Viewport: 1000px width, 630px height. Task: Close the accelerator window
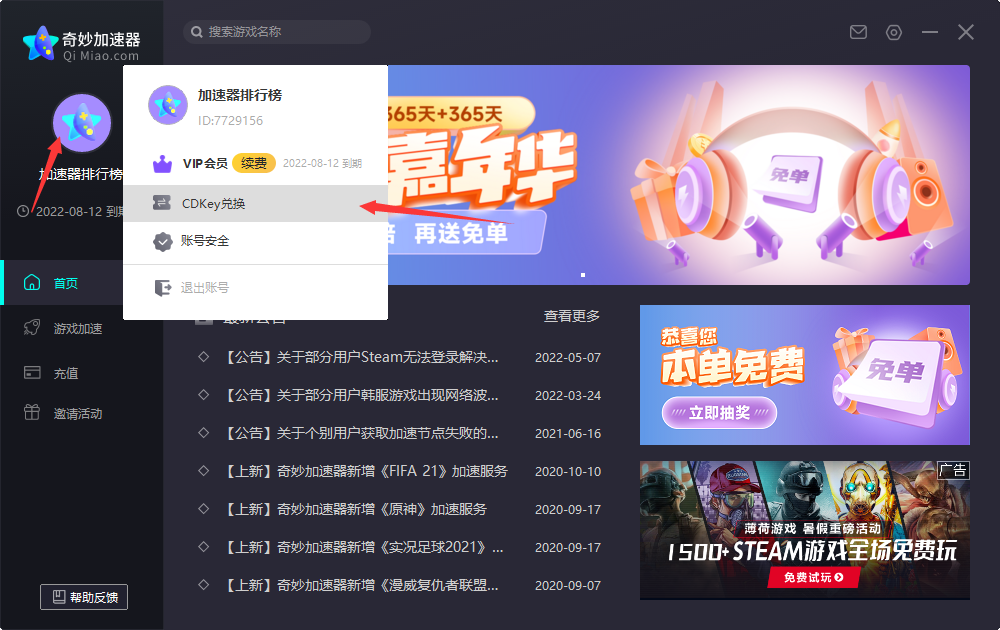coord(966,32)
